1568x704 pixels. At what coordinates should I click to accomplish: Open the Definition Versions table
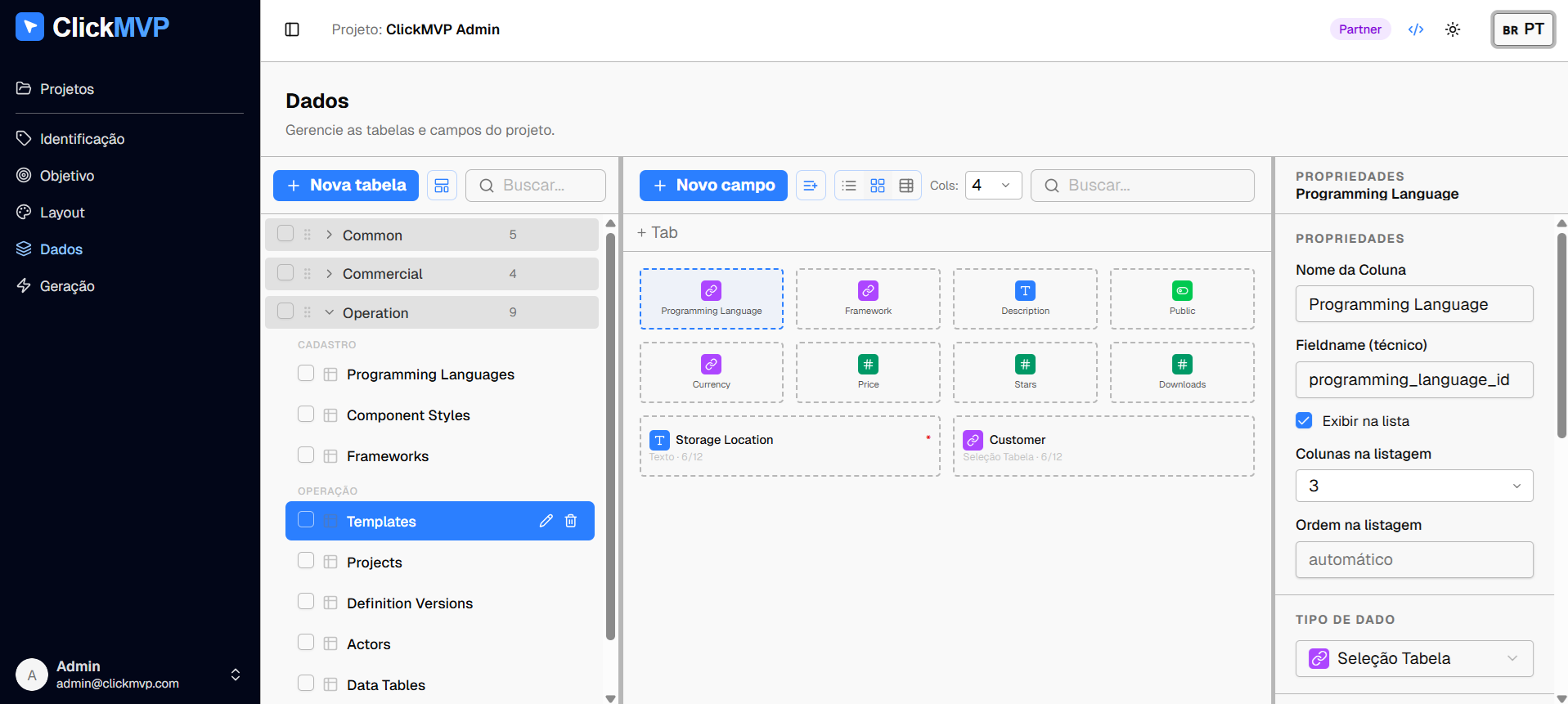410,603
